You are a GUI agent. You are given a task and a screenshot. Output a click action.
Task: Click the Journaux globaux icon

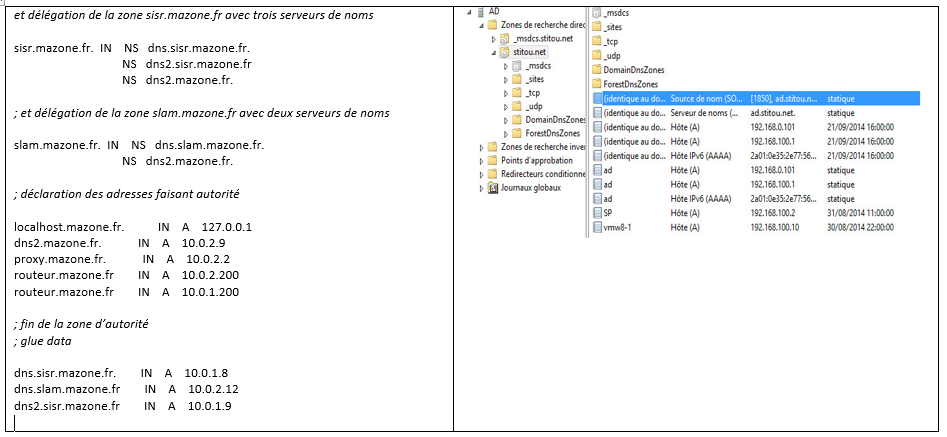[492, 187]
